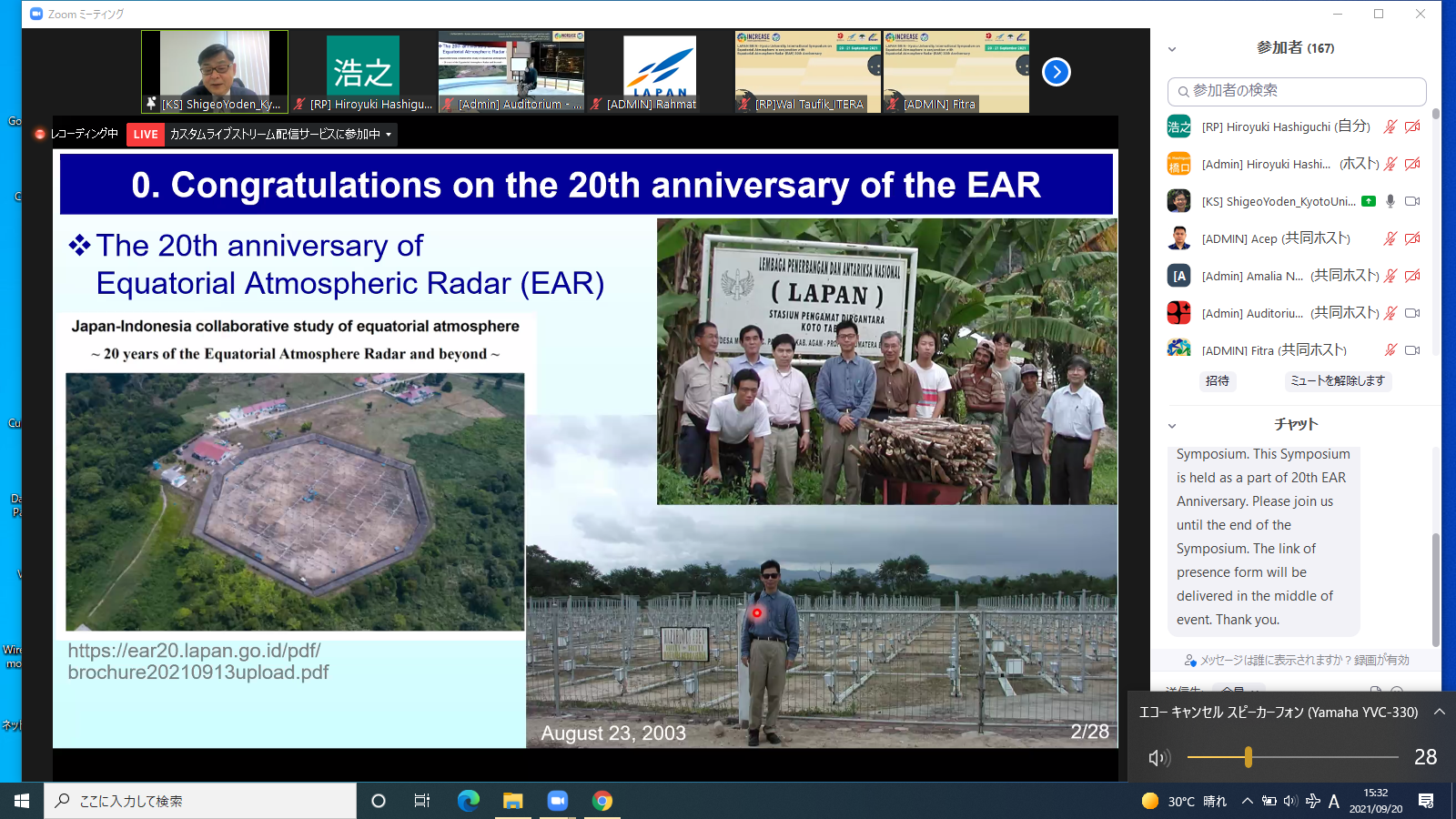
Task: Open File Explorer from taskbar
Action: pos(513,801)
